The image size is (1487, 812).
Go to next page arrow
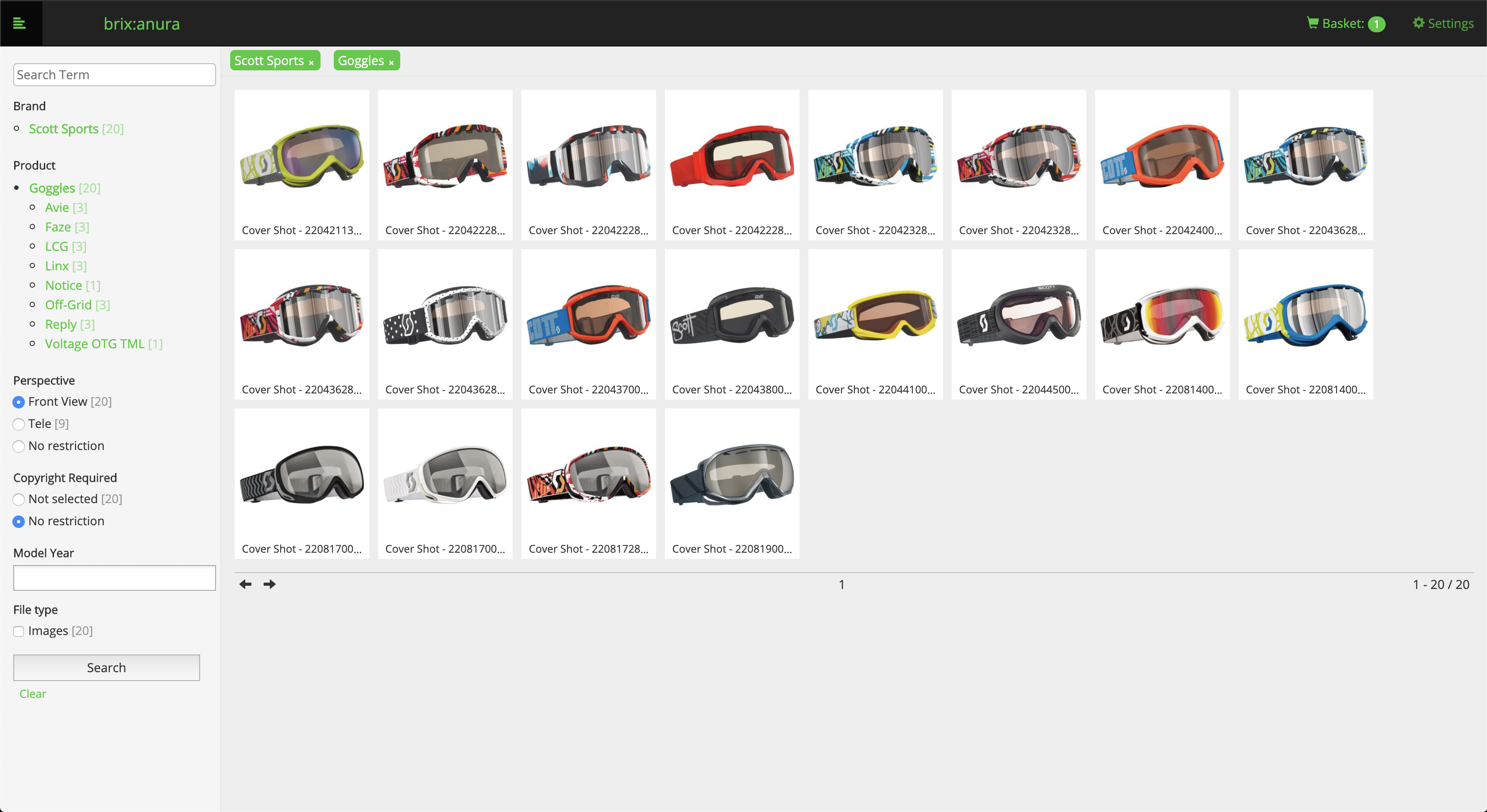tap(270, 584)
